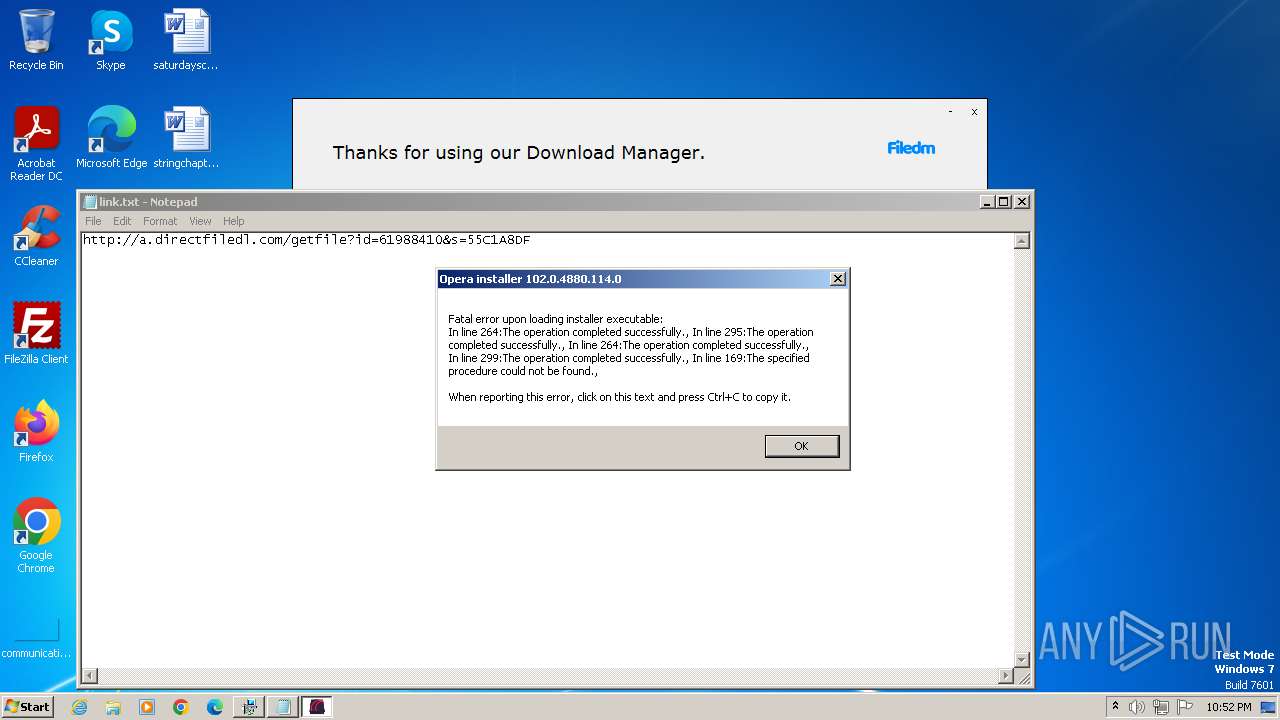Click Notepad vertical scrollbar down arrow
The width and height of the screenshot is (1280, 720).
[1021, 660]
